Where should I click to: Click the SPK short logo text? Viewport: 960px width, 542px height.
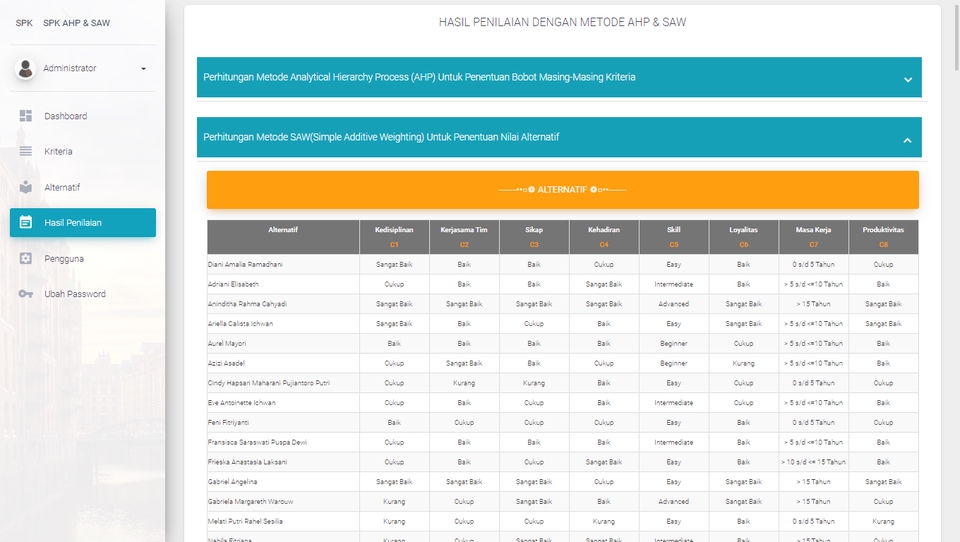24,23
